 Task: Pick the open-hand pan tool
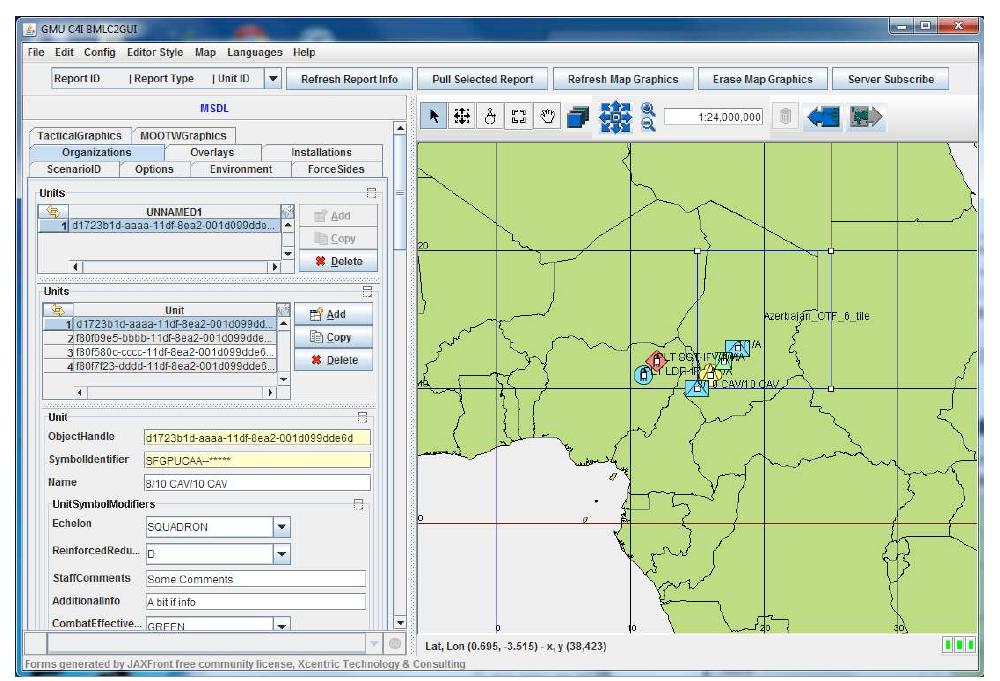[x=547, y=116]
